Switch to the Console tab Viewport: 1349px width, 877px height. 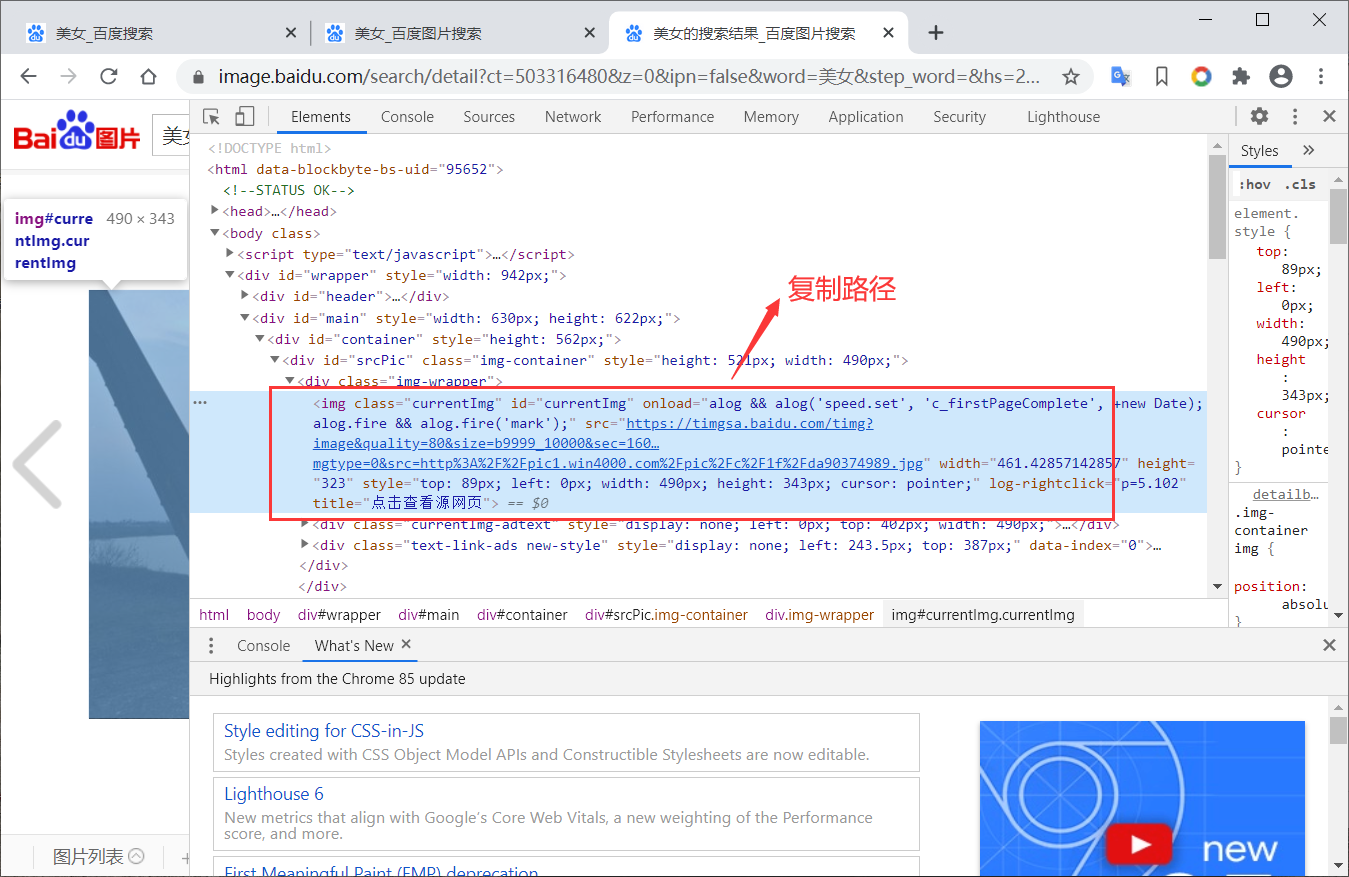coord(407,116)
